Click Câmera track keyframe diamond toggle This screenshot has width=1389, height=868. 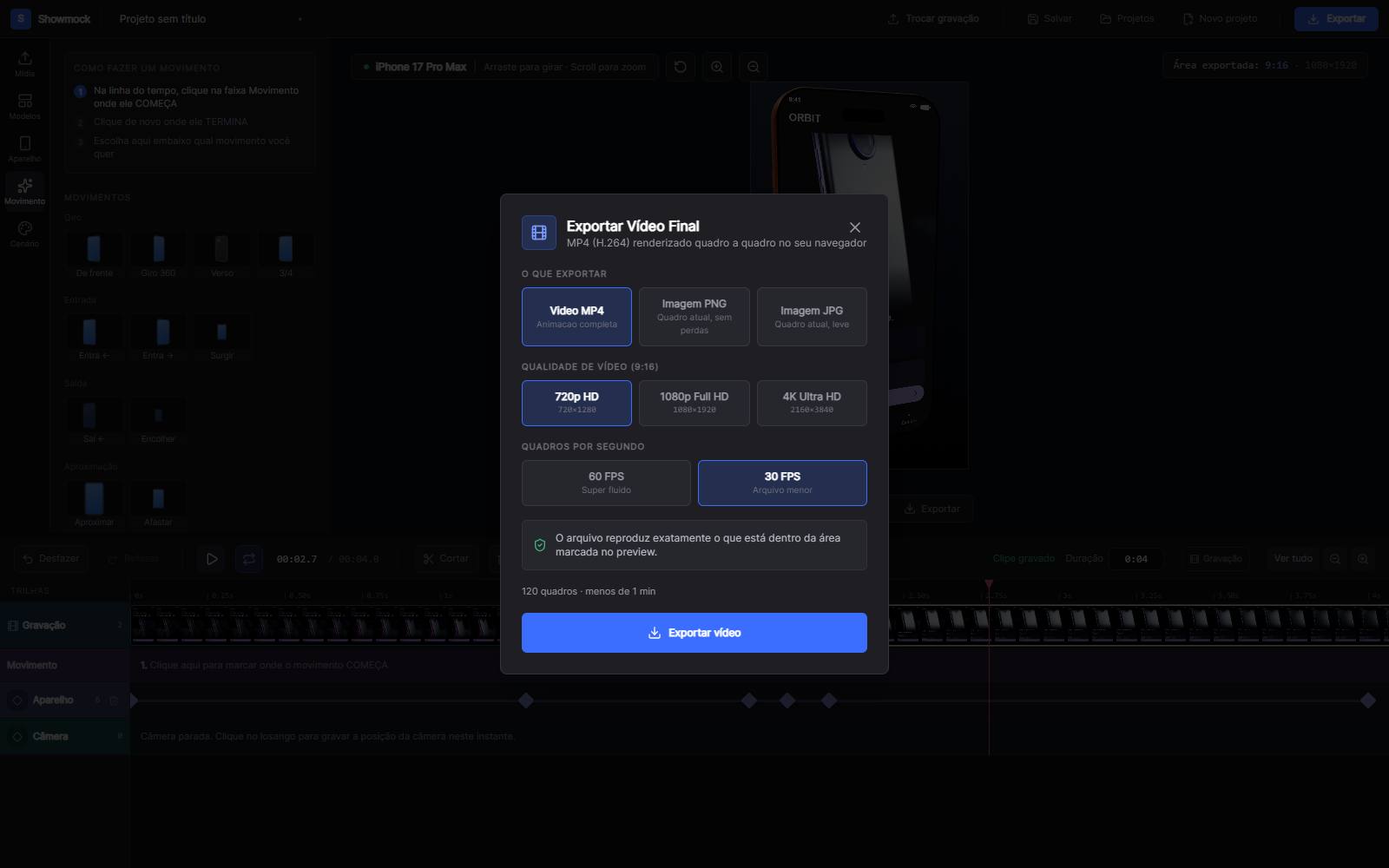17,737
